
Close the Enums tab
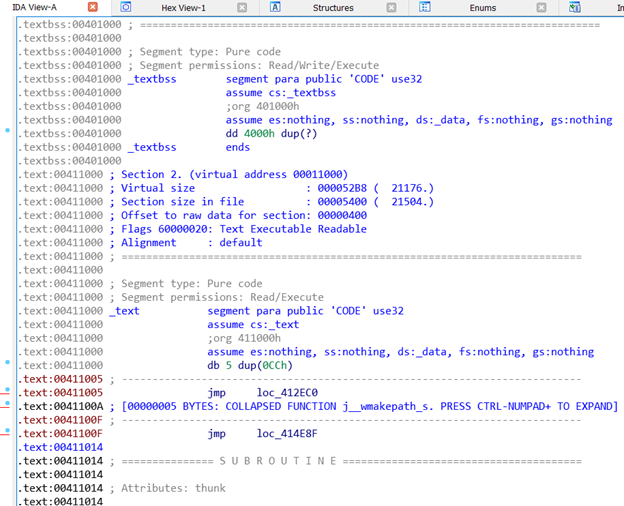tap(541, 7)
